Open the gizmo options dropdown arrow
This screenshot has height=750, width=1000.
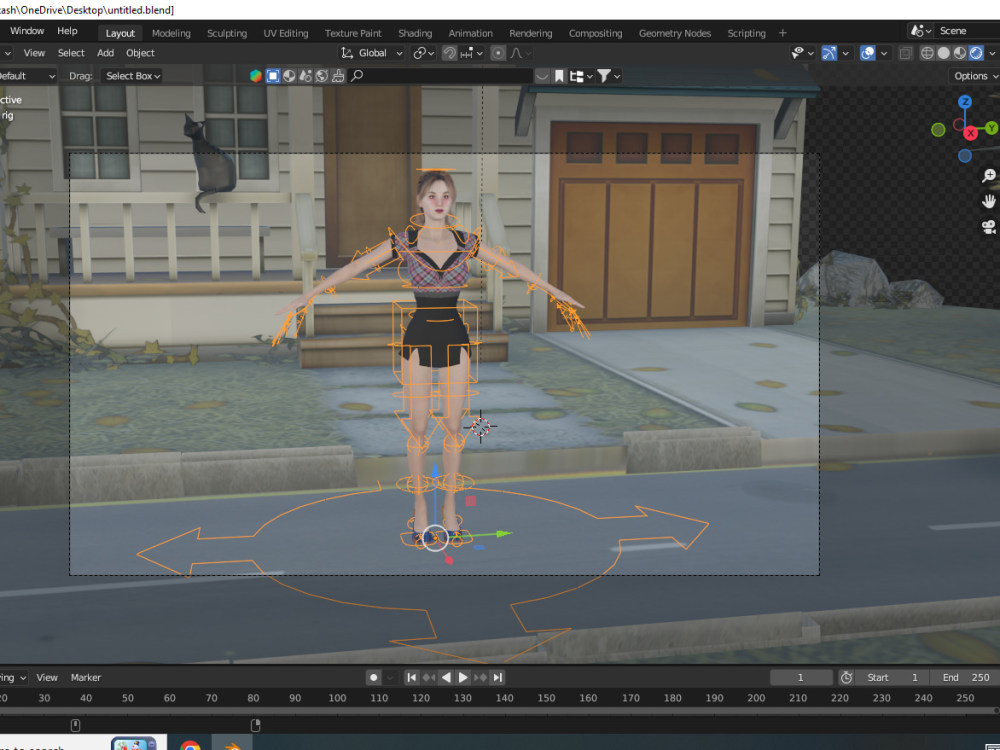pos(846,54)
